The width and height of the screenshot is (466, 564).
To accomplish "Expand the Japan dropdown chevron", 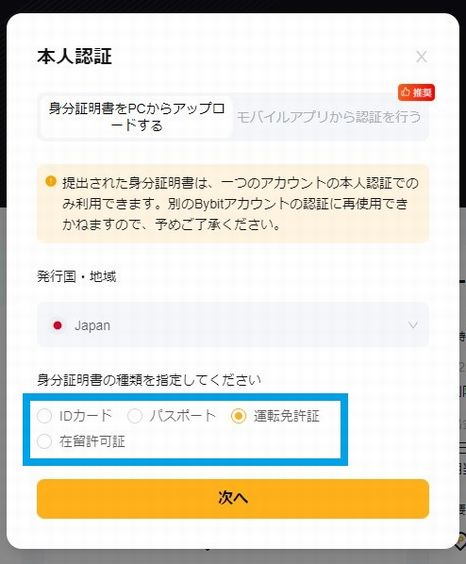I will coord(413,325).
